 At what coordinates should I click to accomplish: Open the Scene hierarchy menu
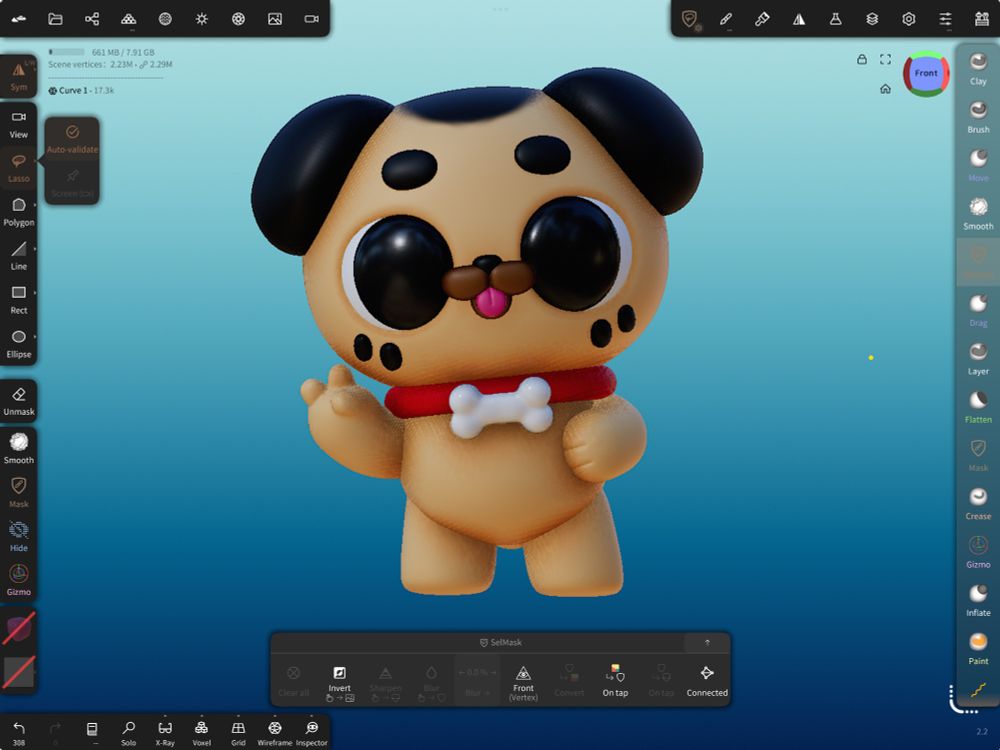tap(92, 19)
